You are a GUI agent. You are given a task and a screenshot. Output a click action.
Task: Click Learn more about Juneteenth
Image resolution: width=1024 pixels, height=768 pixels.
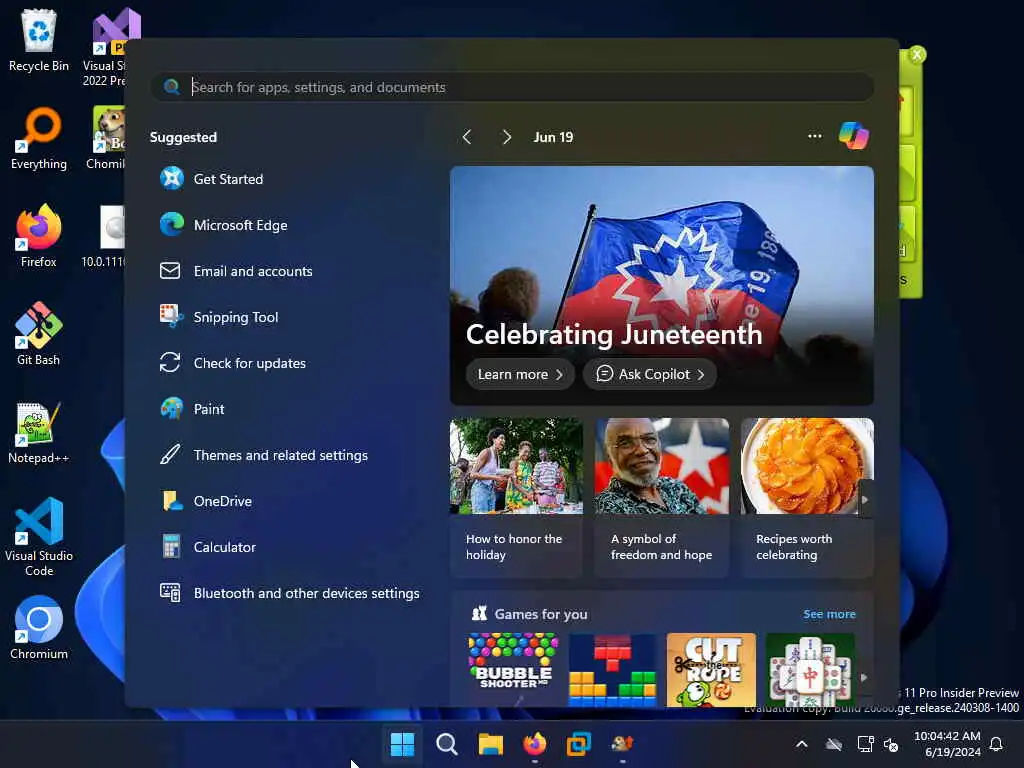coord(520,374)
